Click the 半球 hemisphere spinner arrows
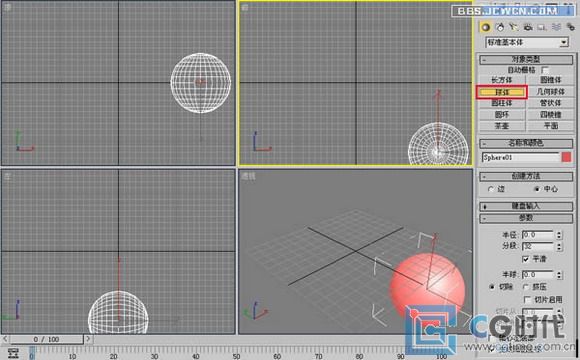 (559, 275)
